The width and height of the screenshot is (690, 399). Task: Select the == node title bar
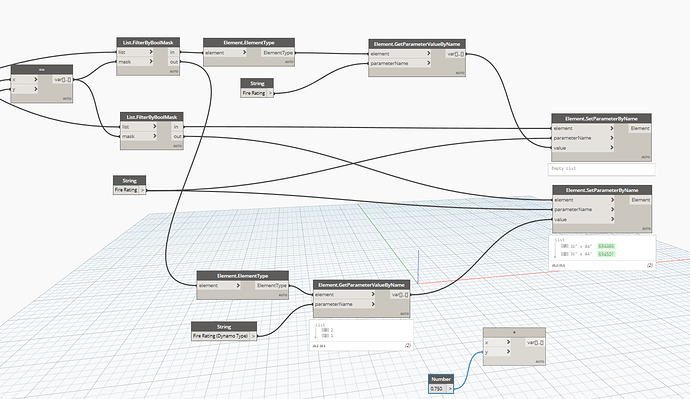click(x=42, y=70)
